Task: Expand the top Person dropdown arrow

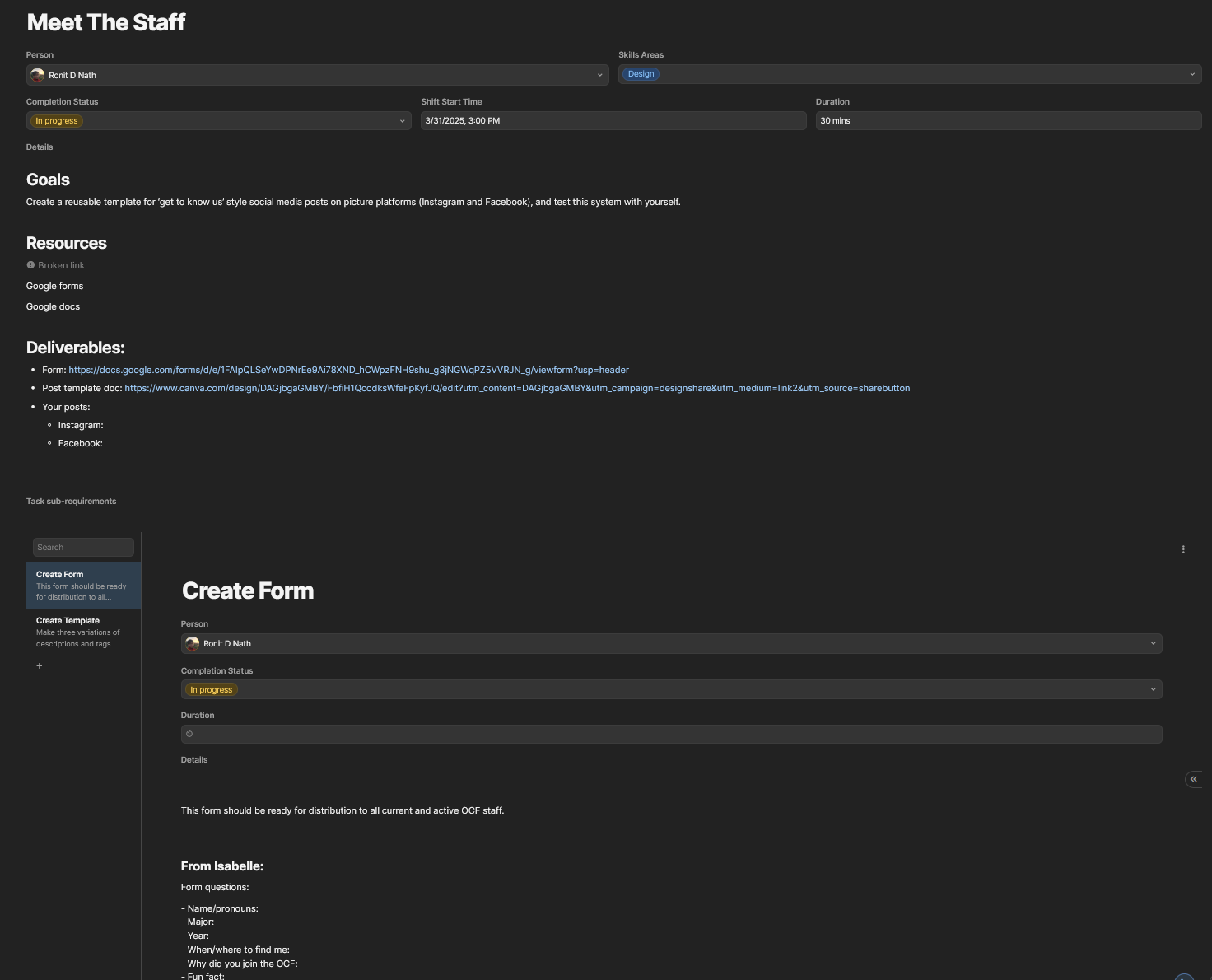Action: [x=599, y=75]
